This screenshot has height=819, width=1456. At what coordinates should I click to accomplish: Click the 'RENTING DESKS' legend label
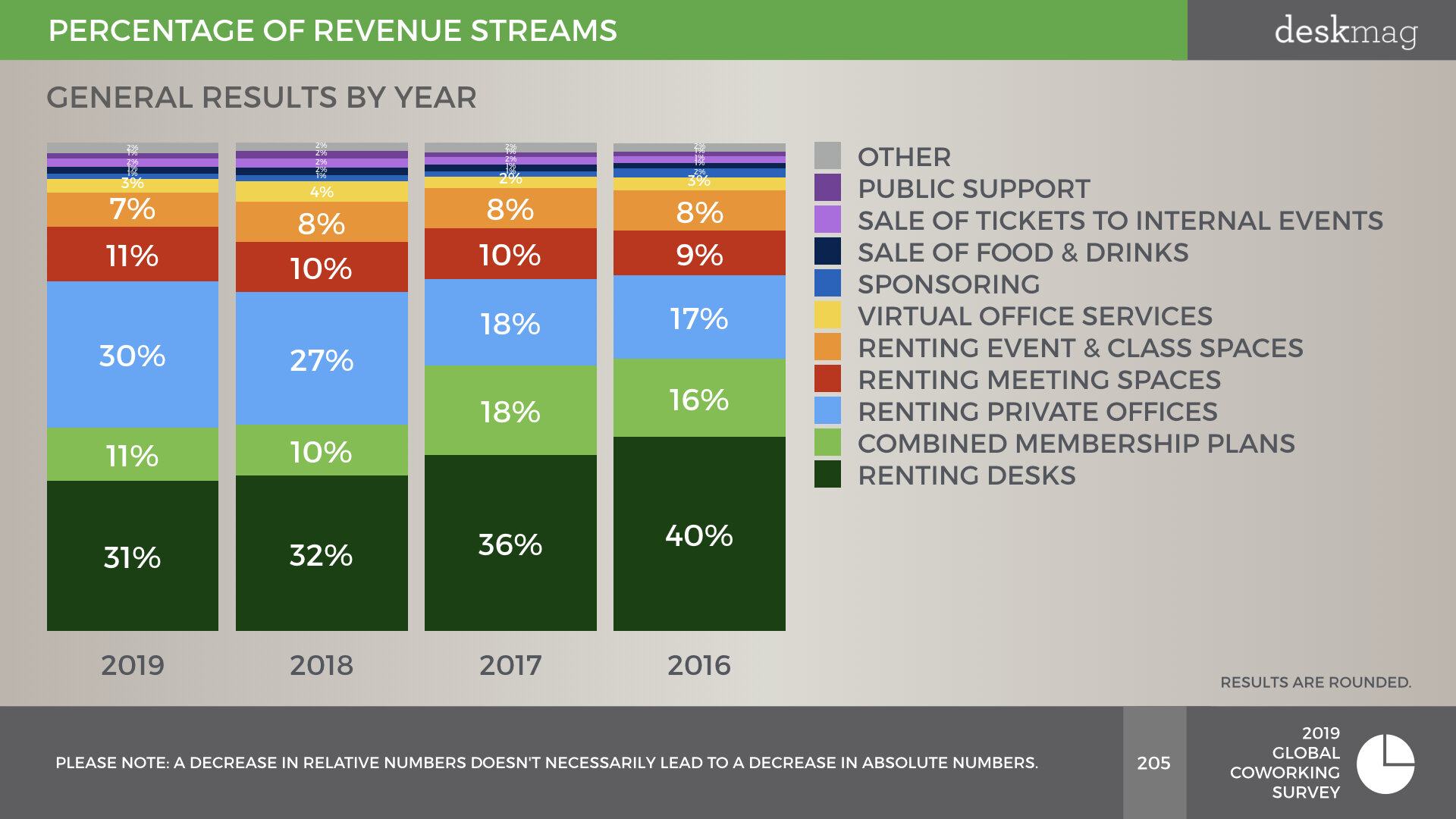[967, 475]
